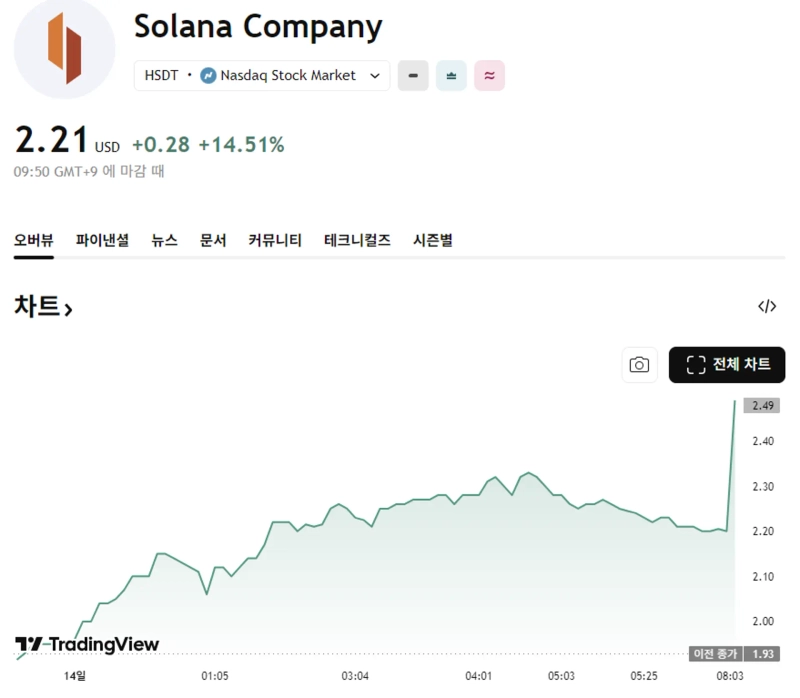This screenshot has height=698, width=800.
Task: Click the TradingView logo on chart
Action: pyautogui.click(x=87, y=644)
